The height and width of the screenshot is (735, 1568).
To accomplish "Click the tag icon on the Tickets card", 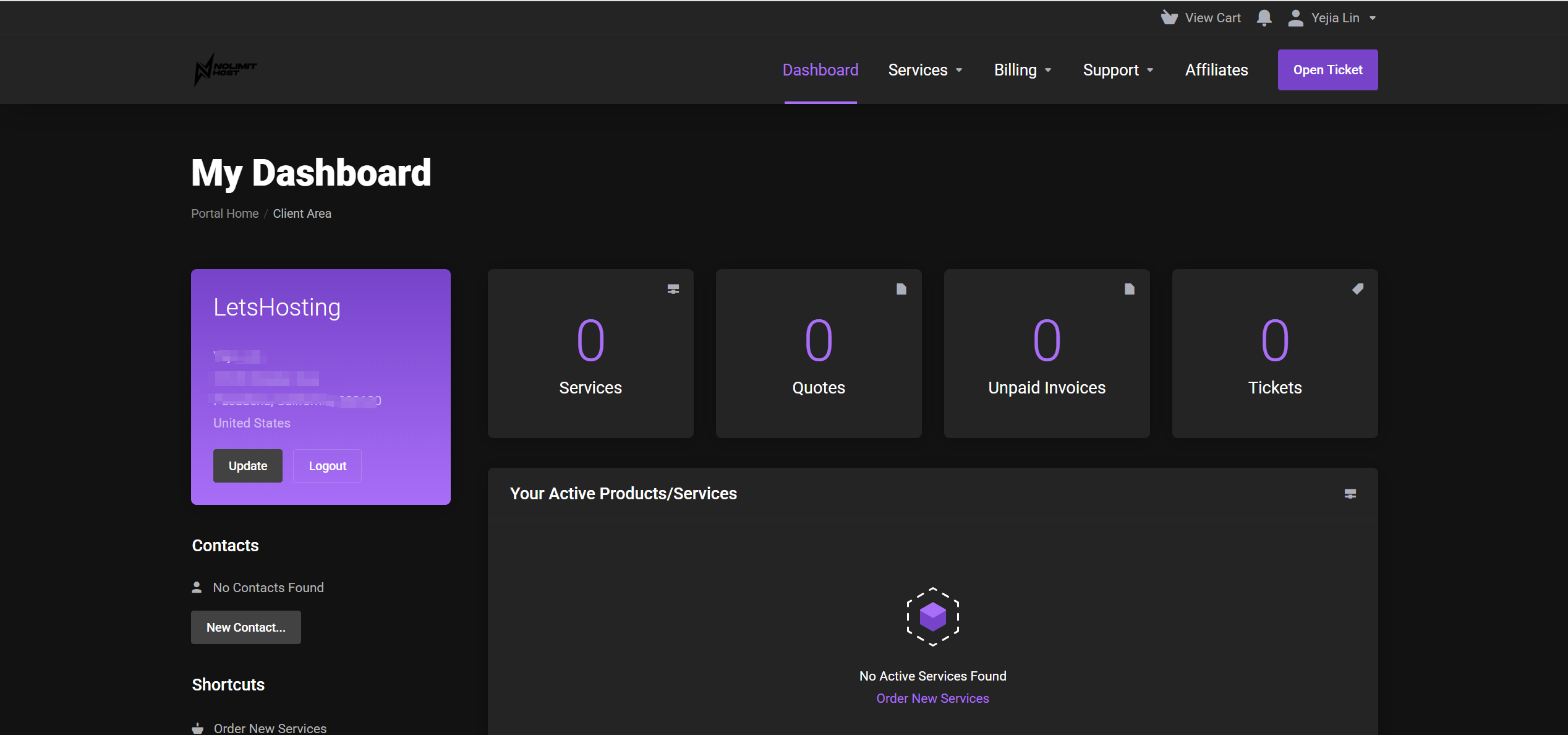I will tap(1358, 289).
